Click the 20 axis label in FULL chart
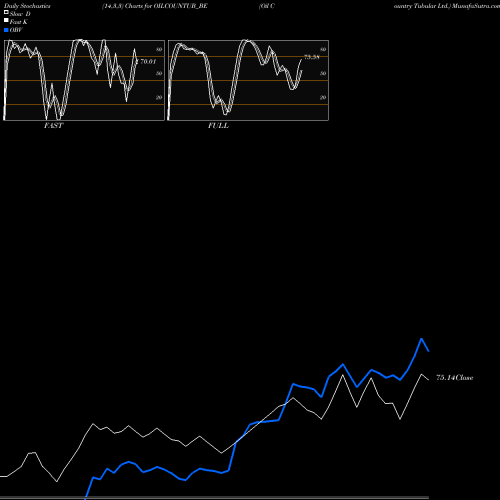This screenshot has width=500, height=500. point(323,97)
